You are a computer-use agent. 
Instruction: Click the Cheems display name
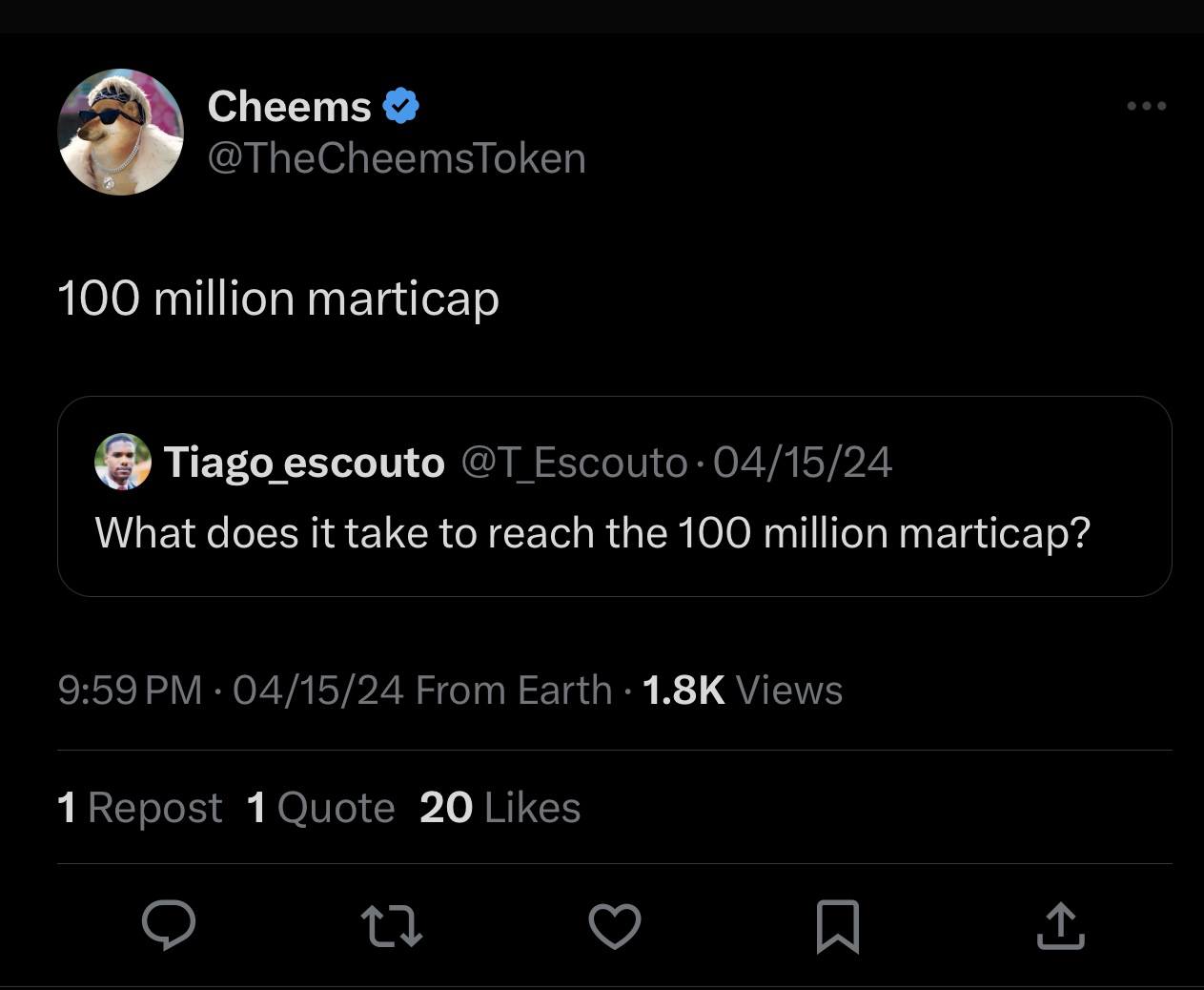[290, 105]
